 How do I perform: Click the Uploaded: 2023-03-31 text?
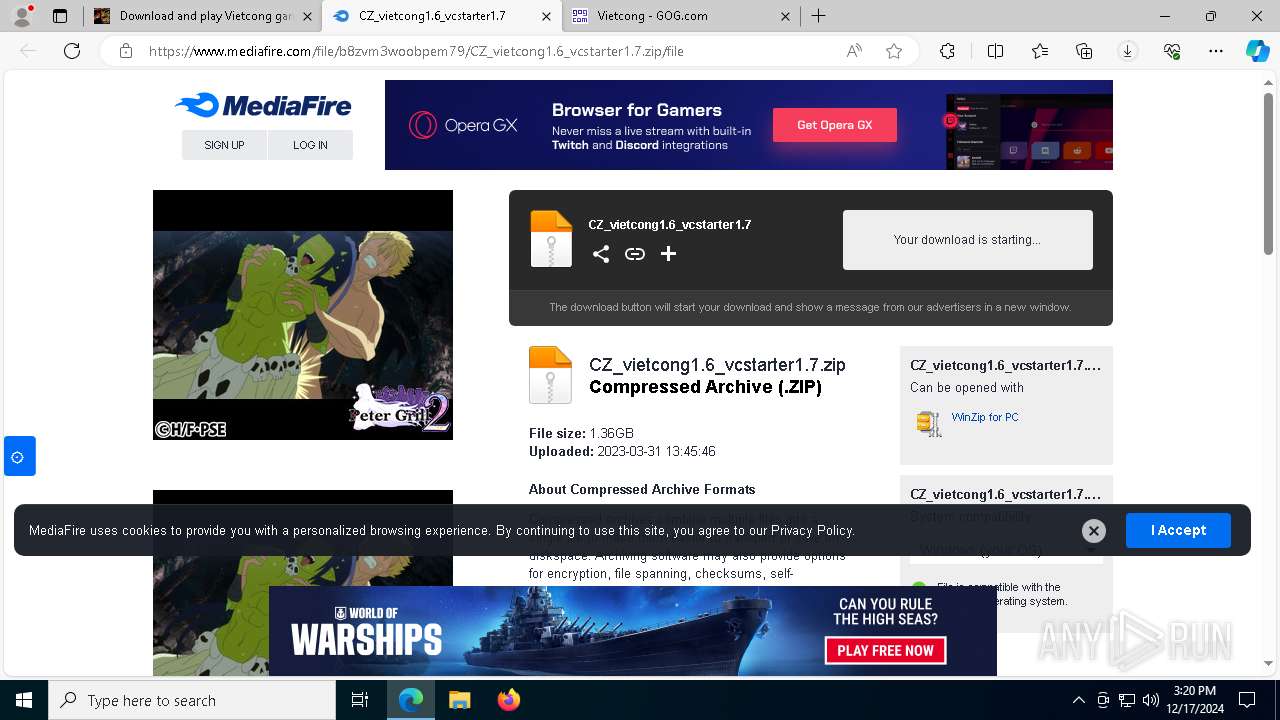[x=622, y=452]
